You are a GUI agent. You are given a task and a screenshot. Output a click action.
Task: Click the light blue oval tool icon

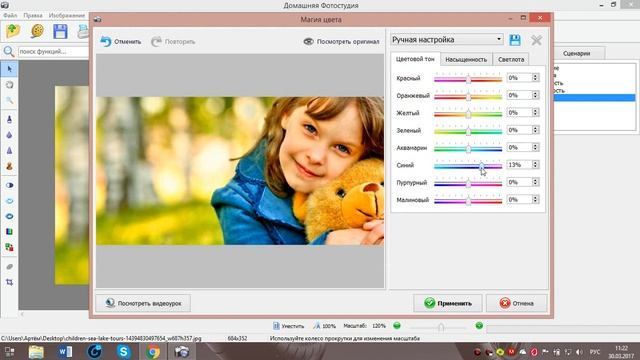pyautogui.click(x=9, y=201)
